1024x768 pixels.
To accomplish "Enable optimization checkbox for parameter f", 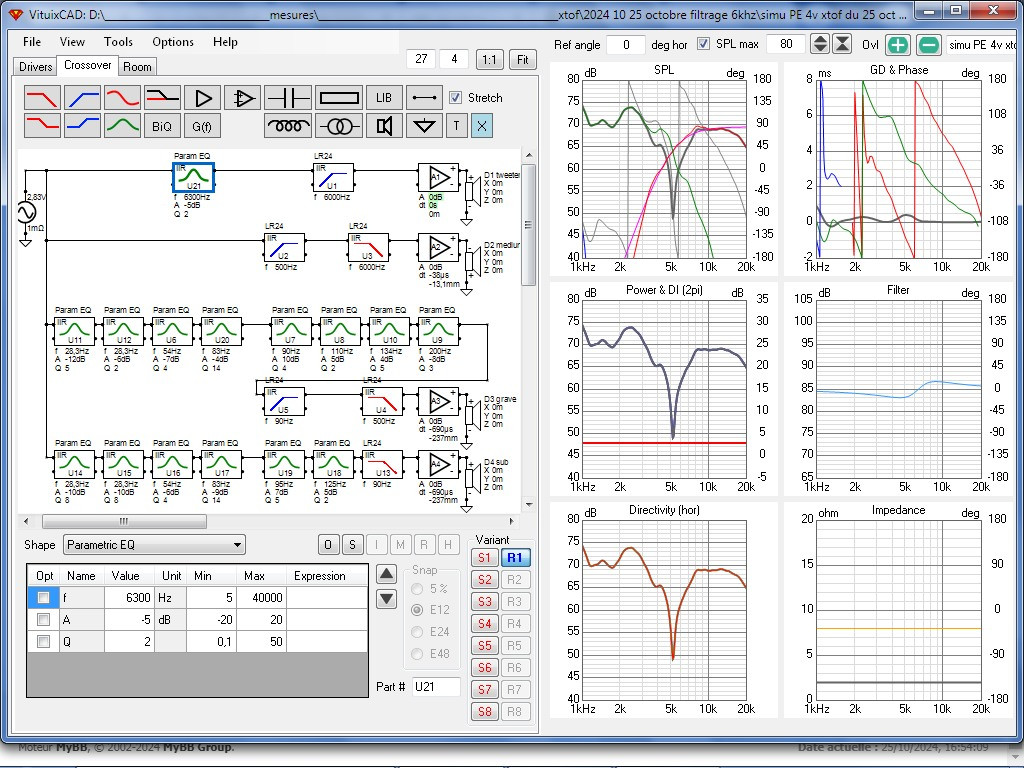I will pos(43,598).
